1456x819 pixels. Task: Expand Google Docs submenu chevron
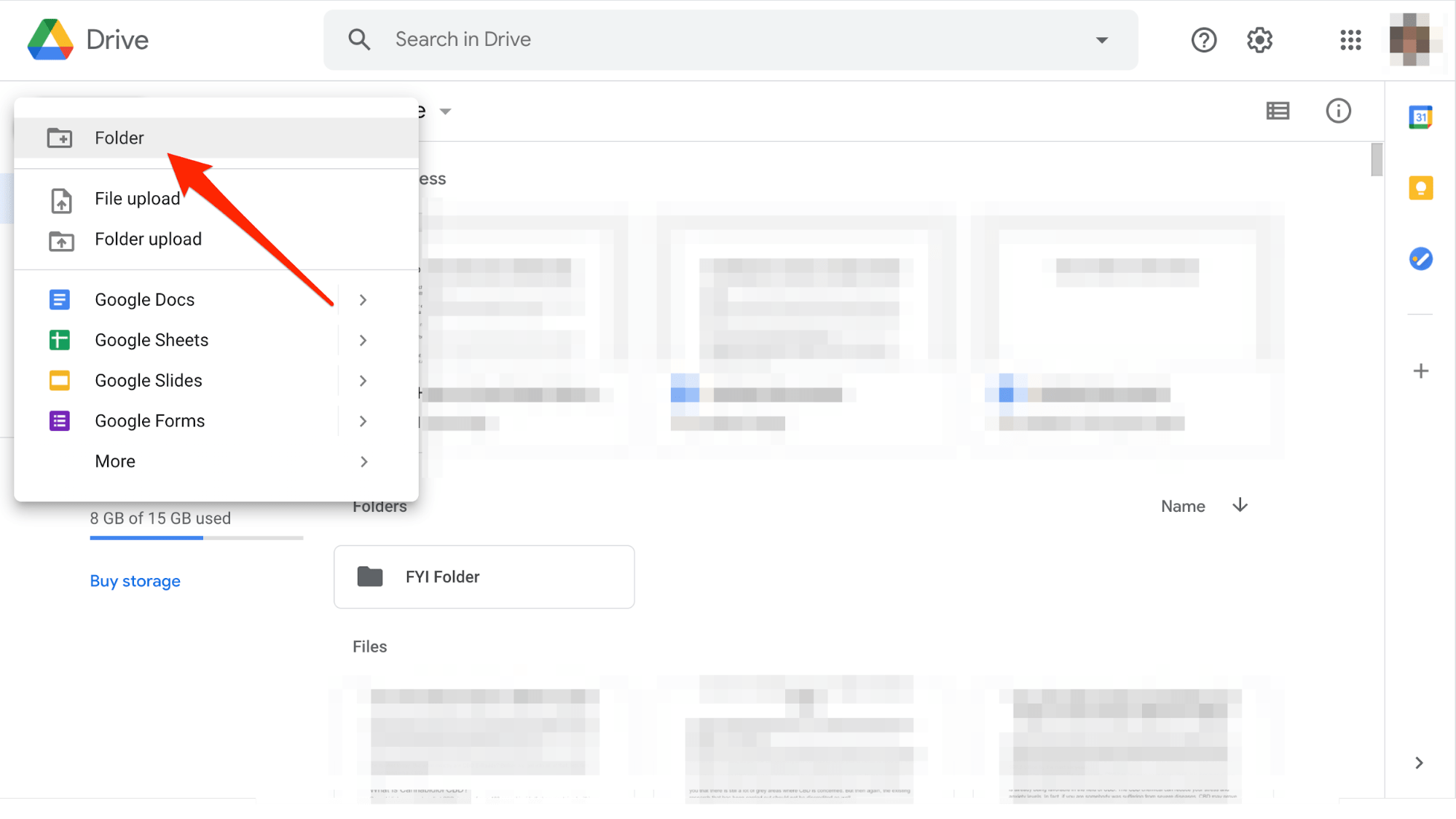coord(363,300)
